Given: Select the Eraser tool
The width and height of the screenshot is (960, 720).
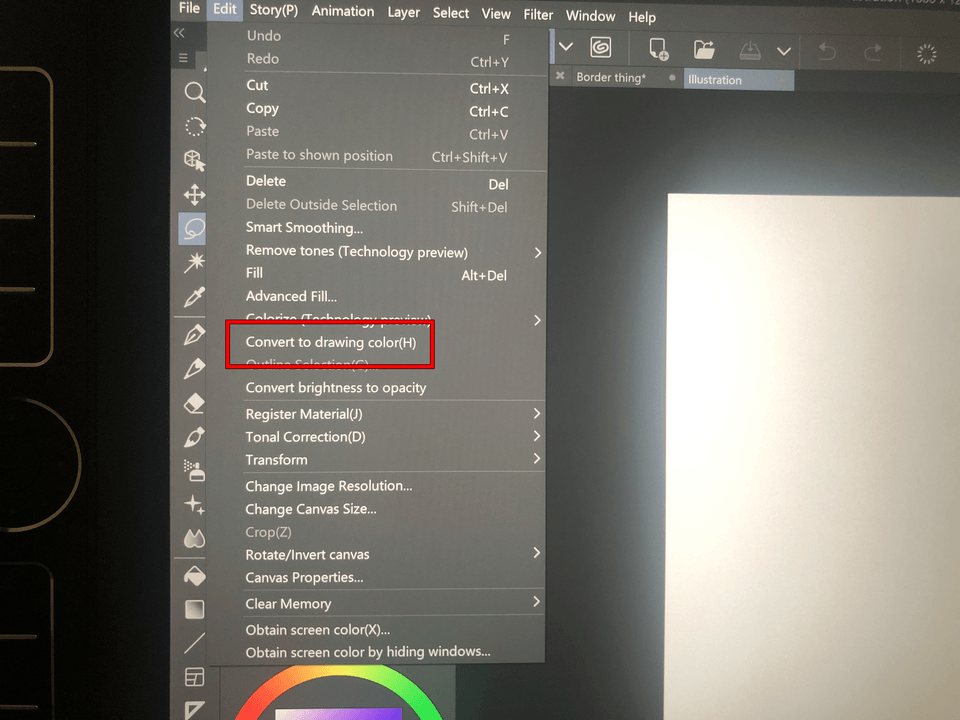Looking at the screenshot, I should 195,403.
